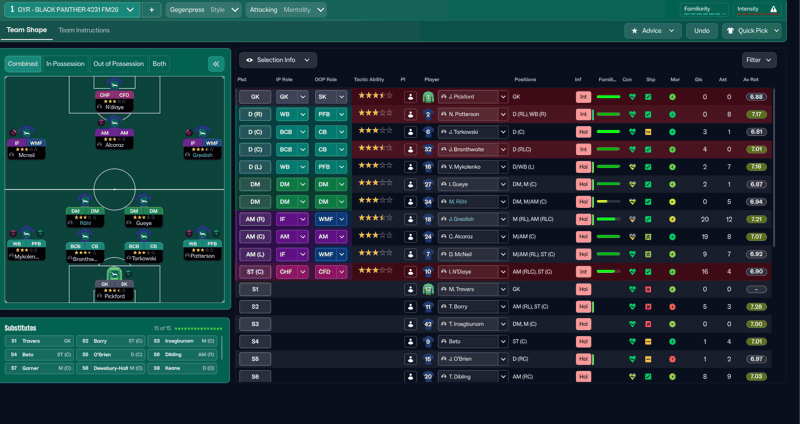
Task: Open the GYR - Black Panther 4231 tactic dropdown
Action: point(70,10)
